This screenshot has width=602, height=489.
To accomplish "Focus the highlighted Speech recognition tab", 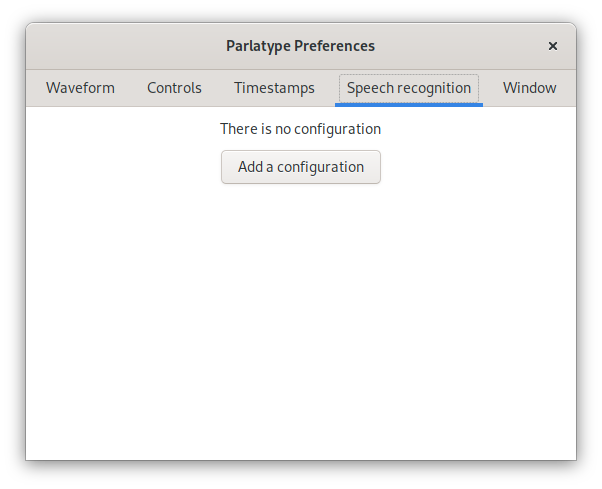I will 409,88.
